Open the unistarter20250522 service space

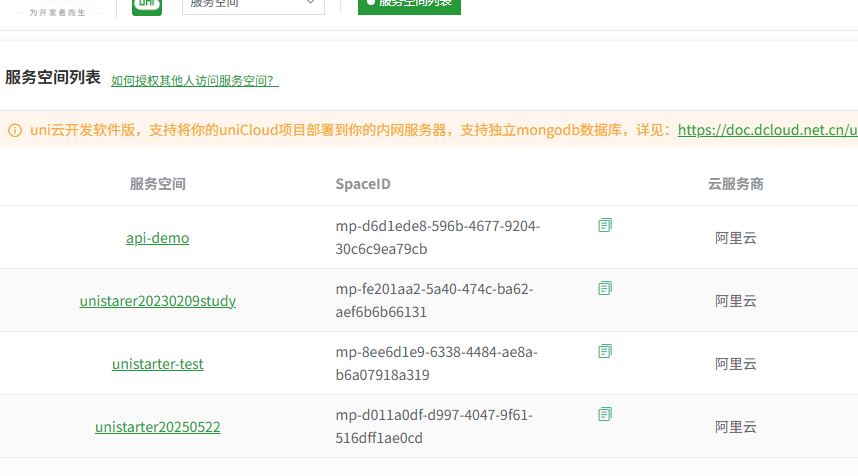(x=158, y=427)
